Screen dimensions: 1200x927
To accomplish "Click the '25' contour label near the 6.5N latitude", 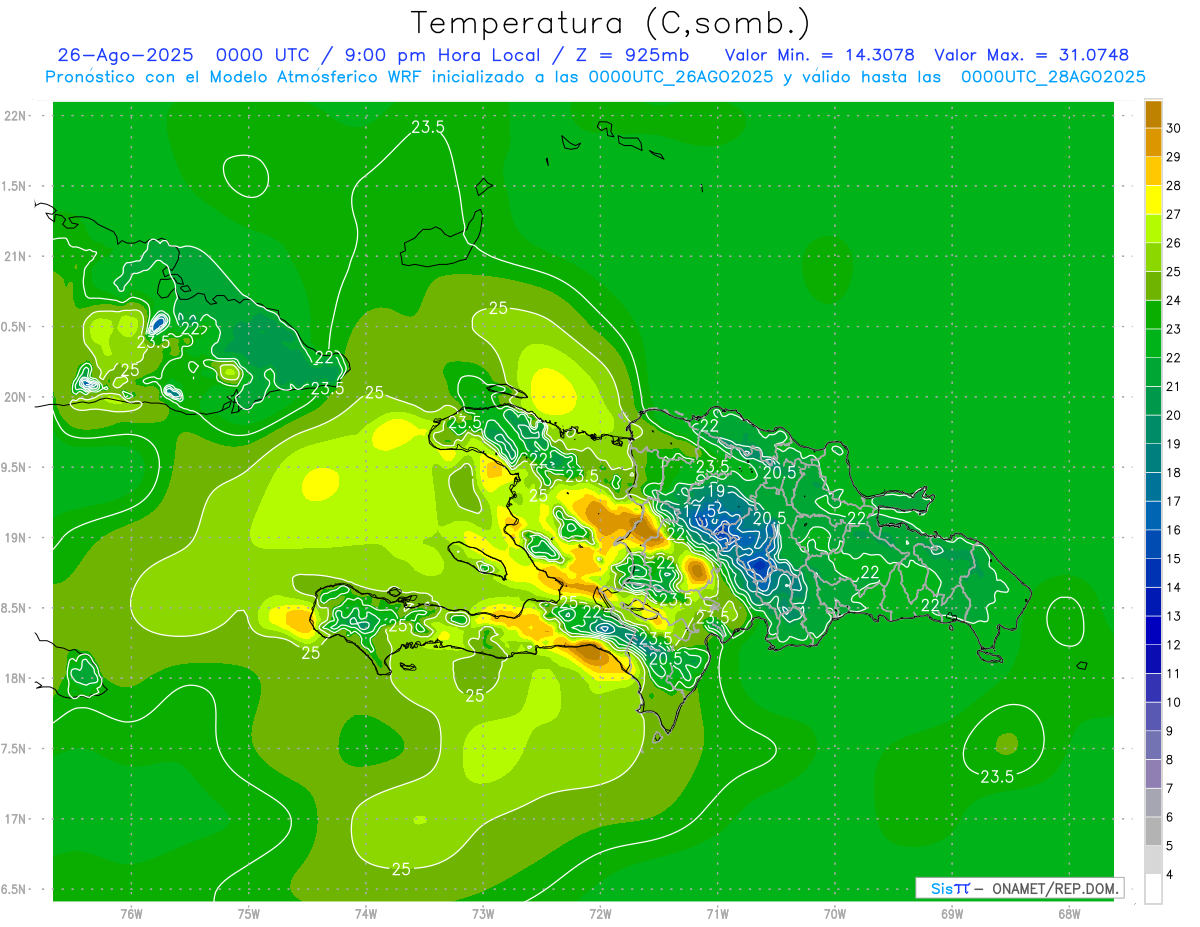I will click(x=401, y=869).
